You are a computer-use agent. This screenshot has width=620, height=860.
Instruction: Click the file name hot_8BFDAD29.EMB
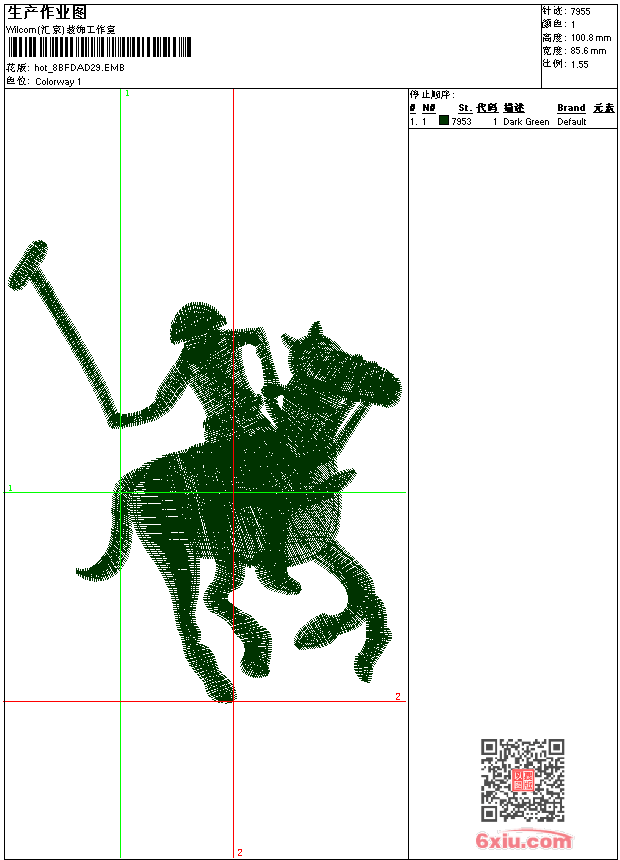click(80, 68)
